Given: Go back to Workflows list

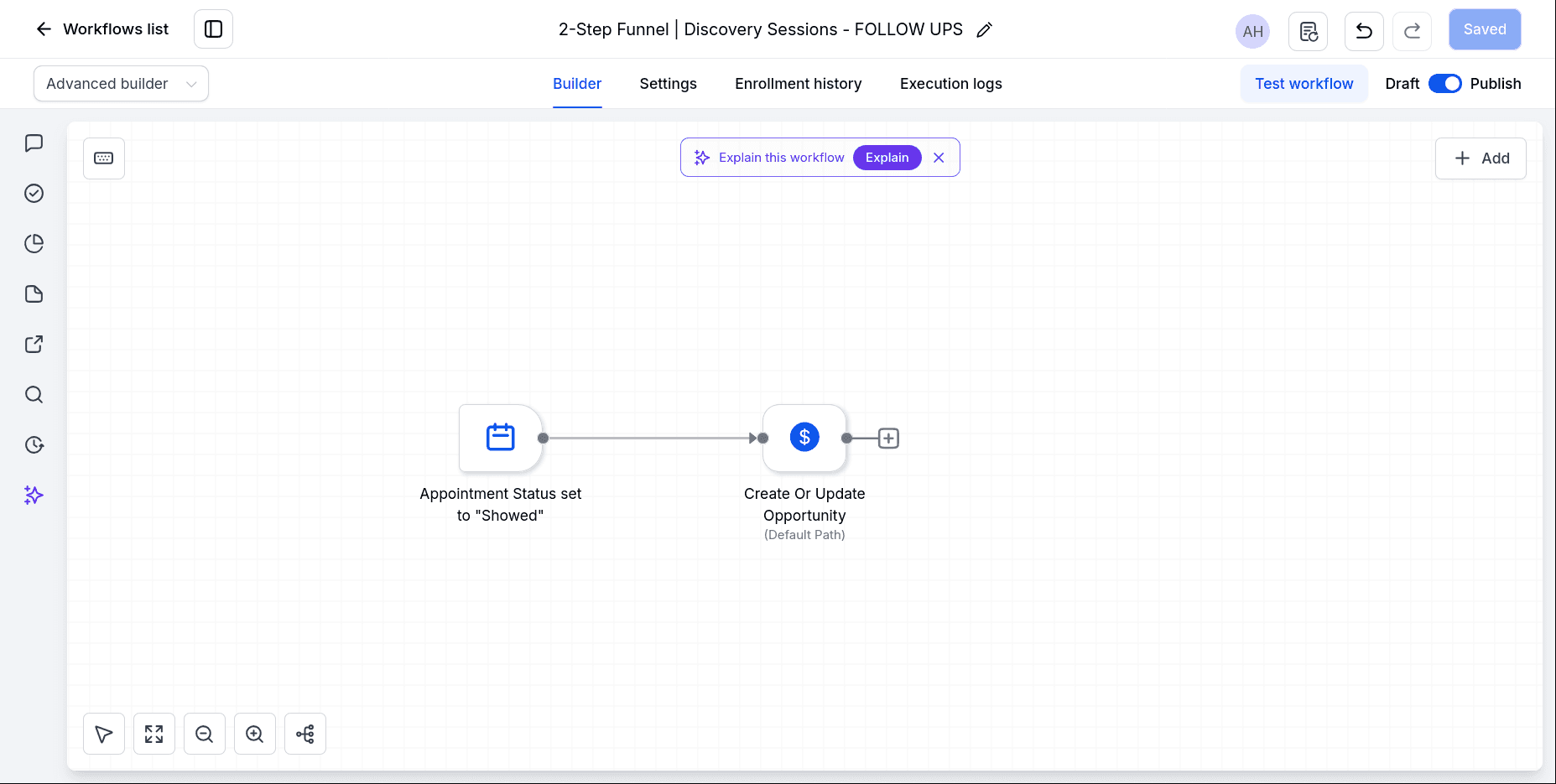Looking at the screenshot, I should click(x=101, y=29).
